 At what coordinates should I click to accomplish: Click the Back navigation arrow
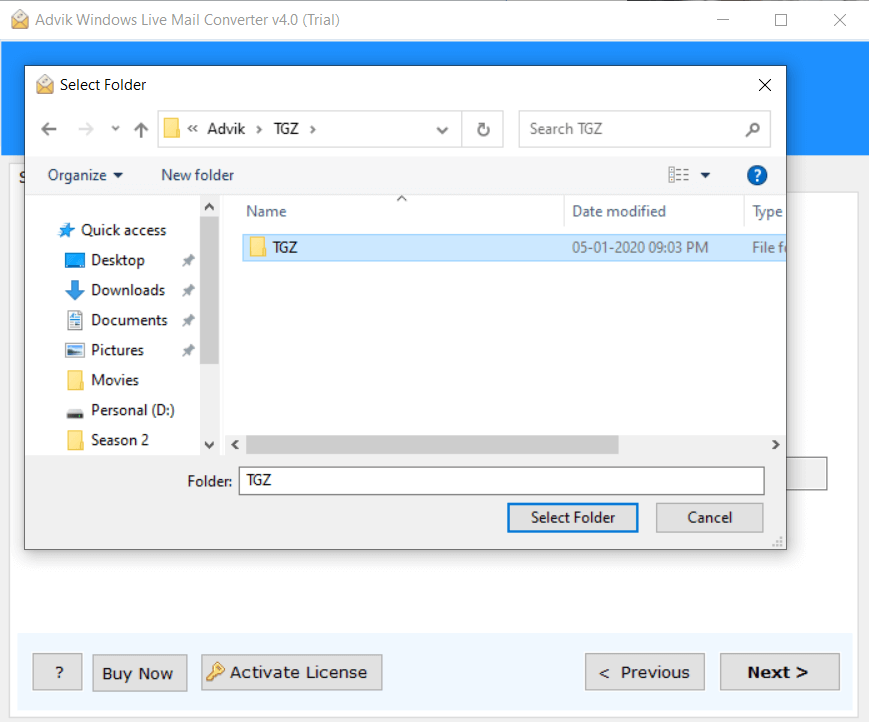tap(48, 128)
